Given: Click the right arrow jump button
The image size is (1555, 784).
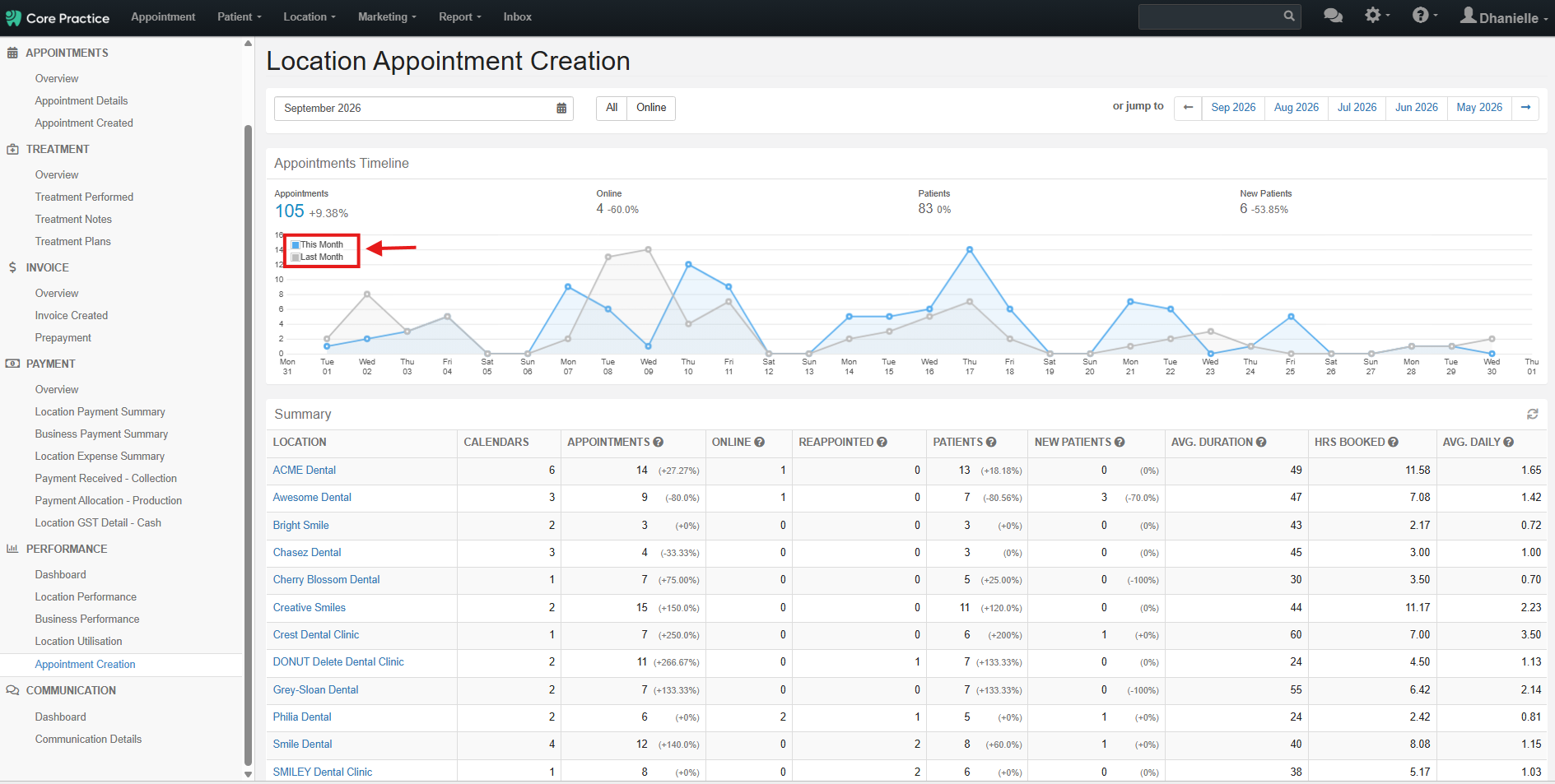Looking at the screenshot, I should pos(1525,108).
